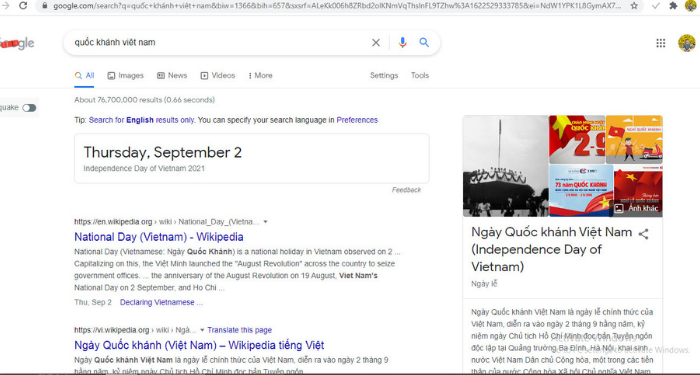Switch to Images tab

point(125,75)
